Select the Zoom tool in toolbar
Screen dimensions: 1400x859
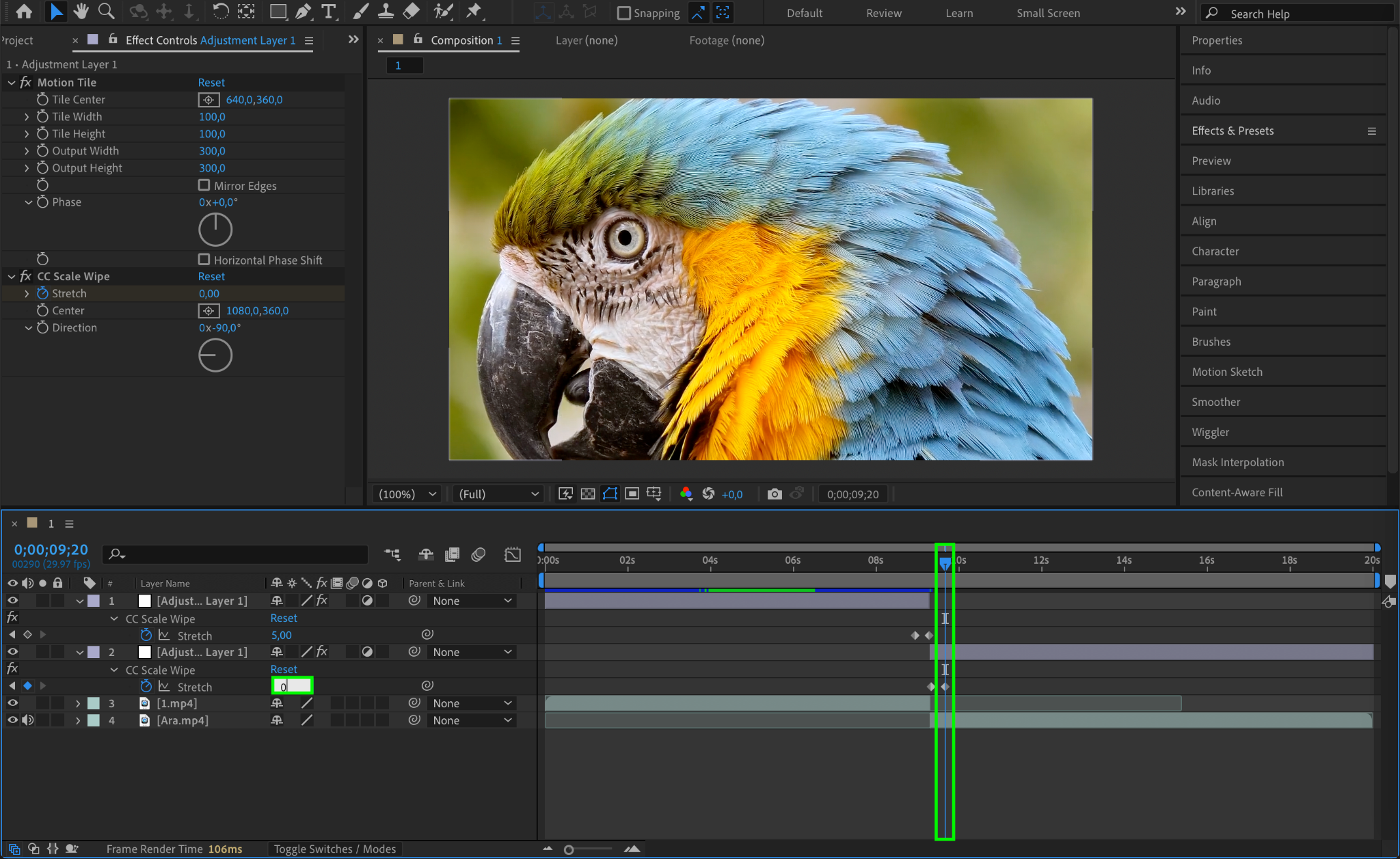pyautogui.click(x=106, y=12)
